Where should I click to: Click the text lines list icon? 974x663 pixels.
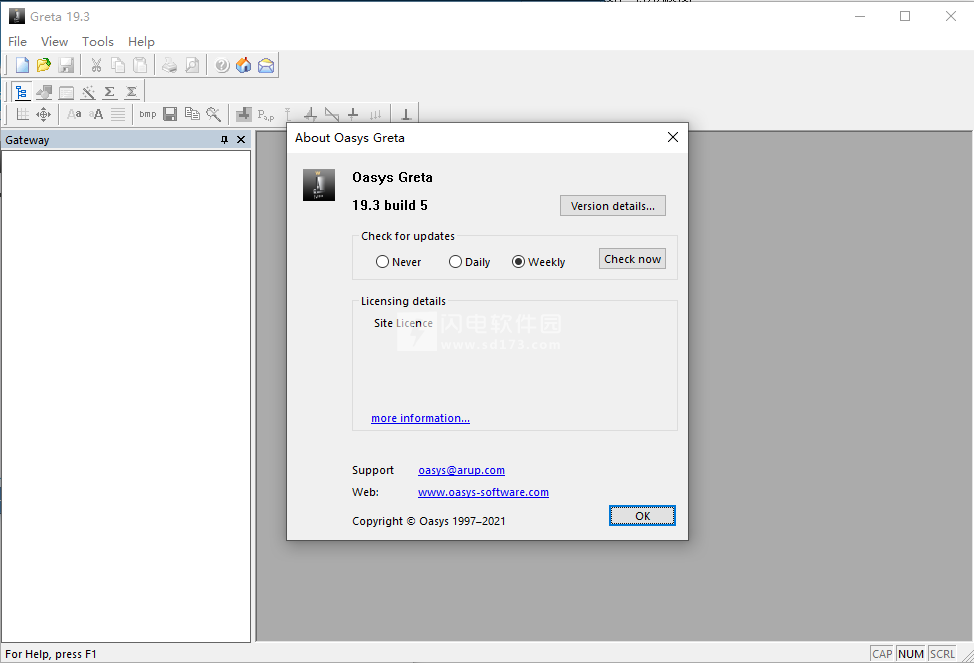118,114
